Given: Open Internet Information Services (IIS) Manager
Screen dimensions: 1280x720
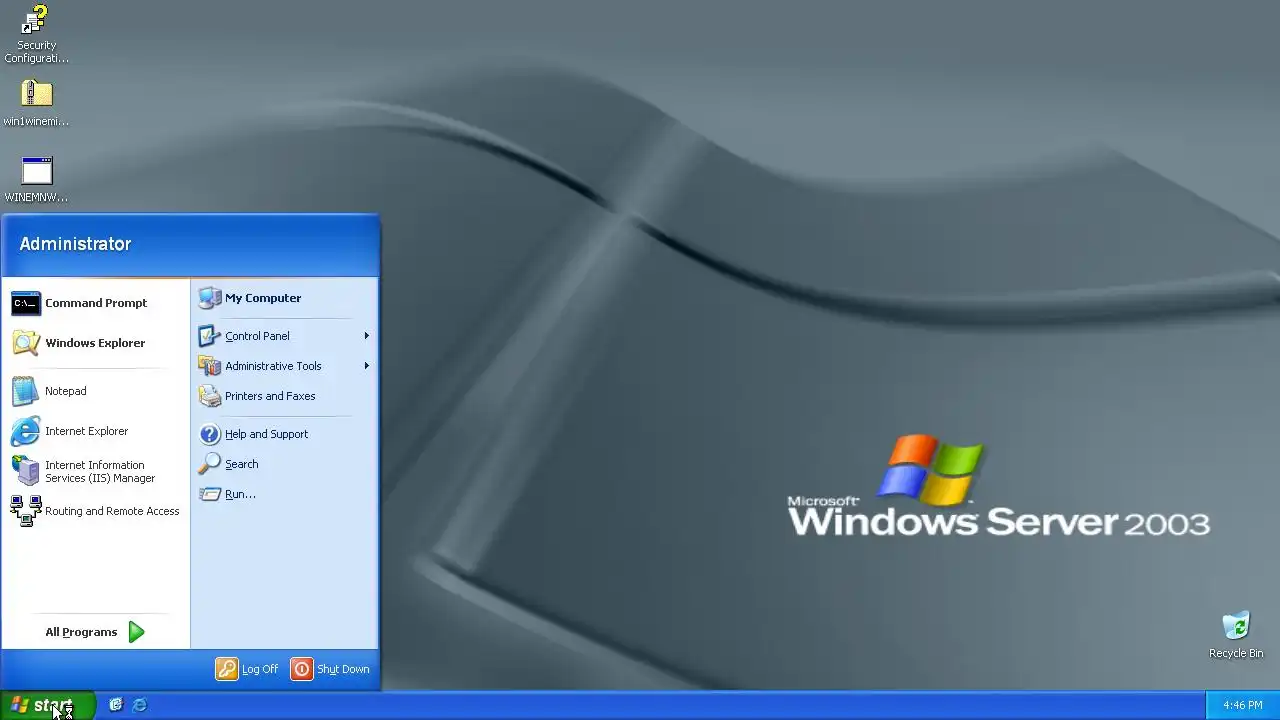Looking at the screenshot, I should pos(96,471).
